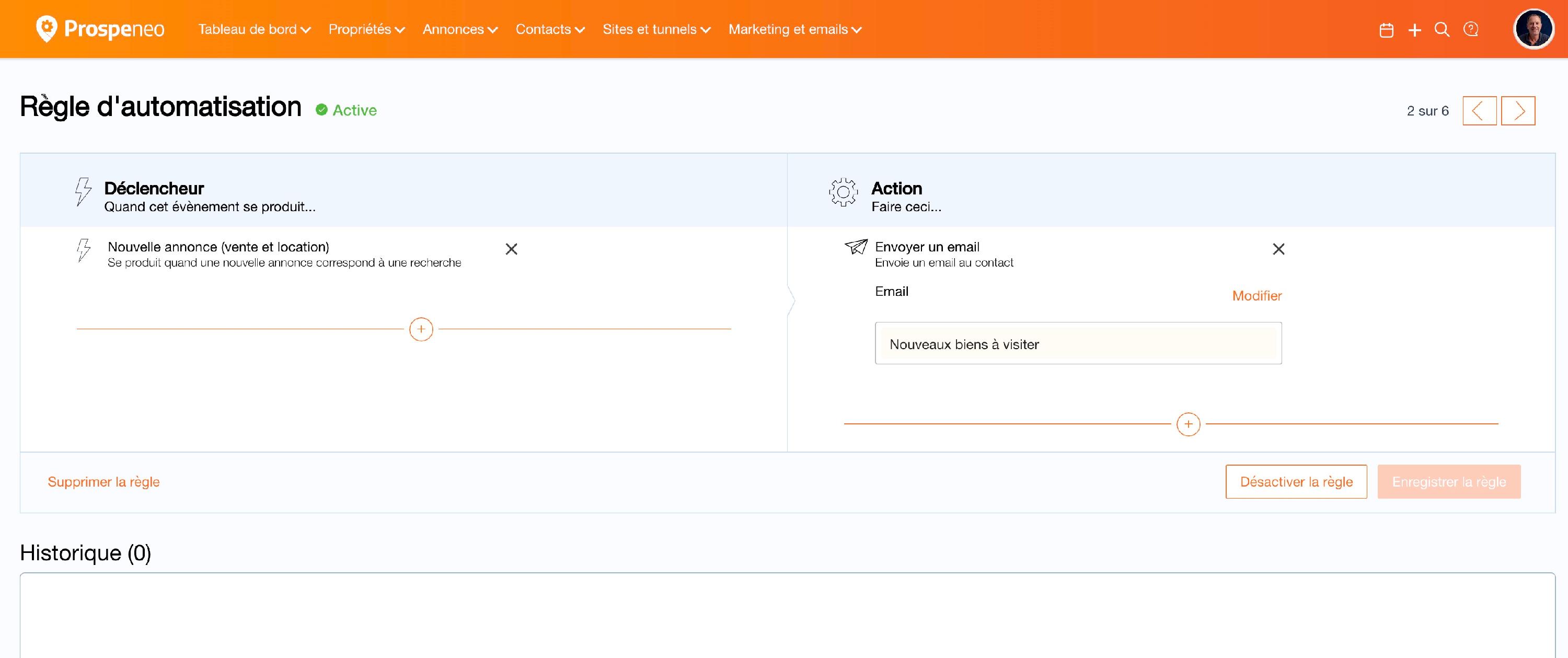
Task: Click the Historique (0) heading
Action: (85, 553)
